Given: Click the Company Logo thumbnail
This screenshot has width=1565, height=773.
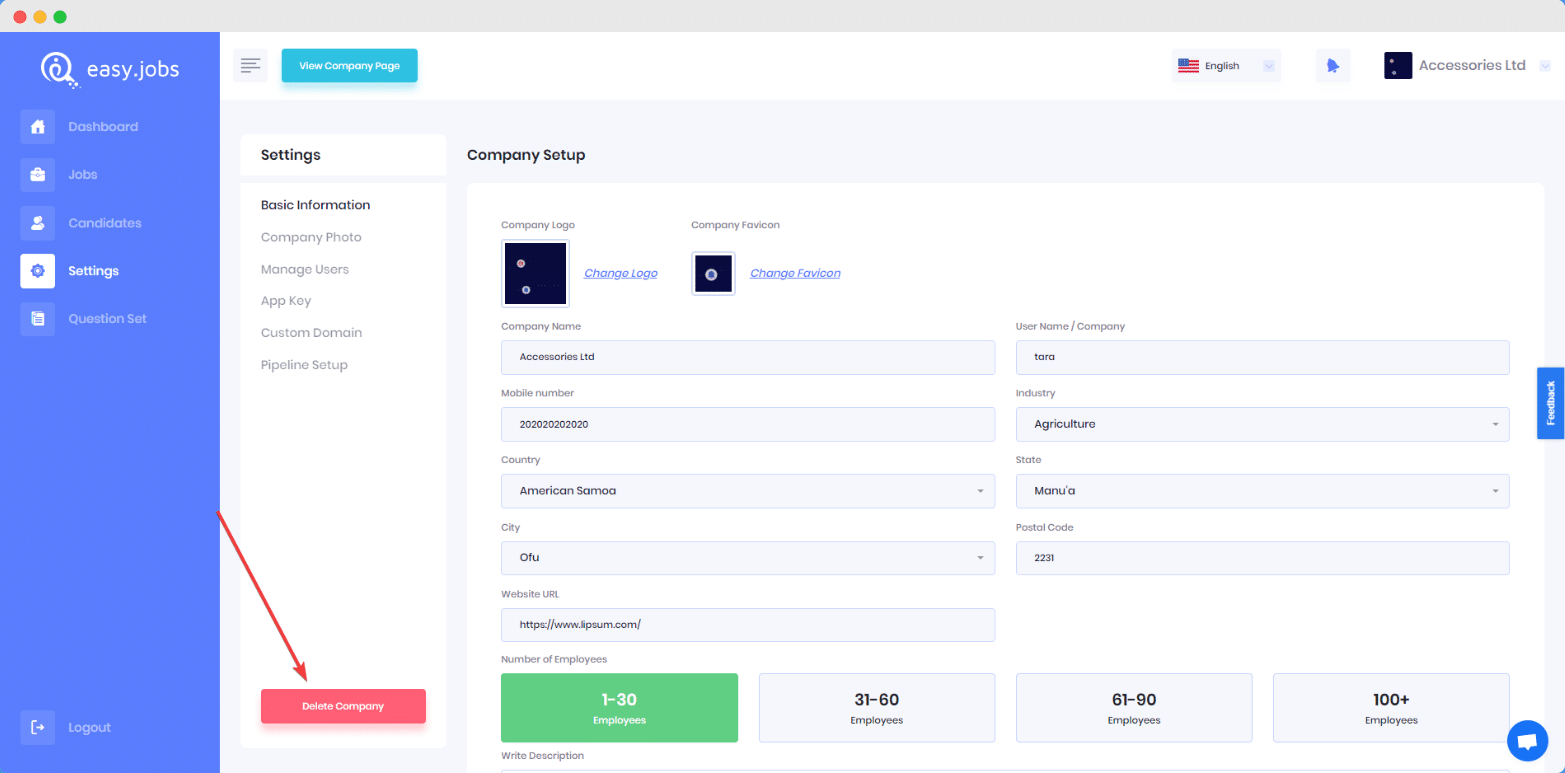Looking at the screenshot, I should click(535, 273).
